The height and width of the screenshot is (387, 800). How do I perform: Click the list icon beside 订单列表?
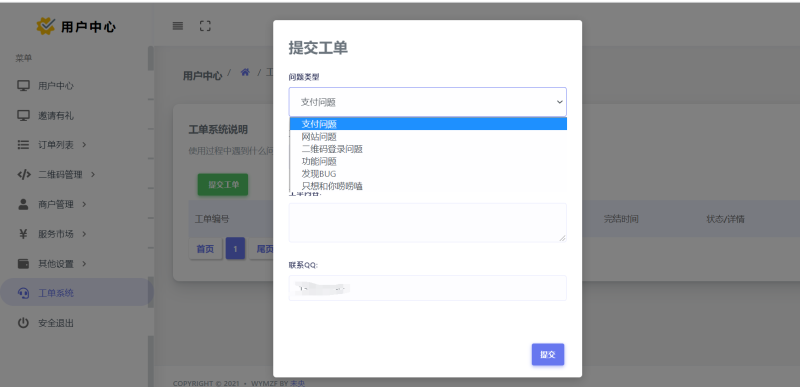pos(23,145)
